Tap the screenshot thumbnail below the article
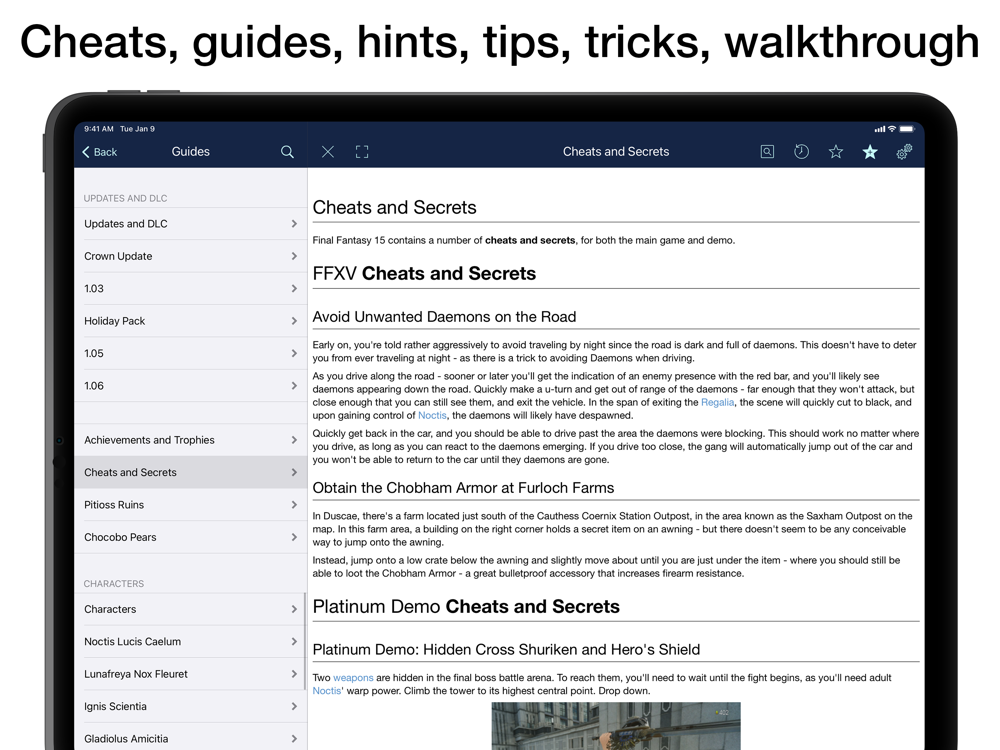The height and width of the screenshot is (750, 1000). (x=616, y=726)
